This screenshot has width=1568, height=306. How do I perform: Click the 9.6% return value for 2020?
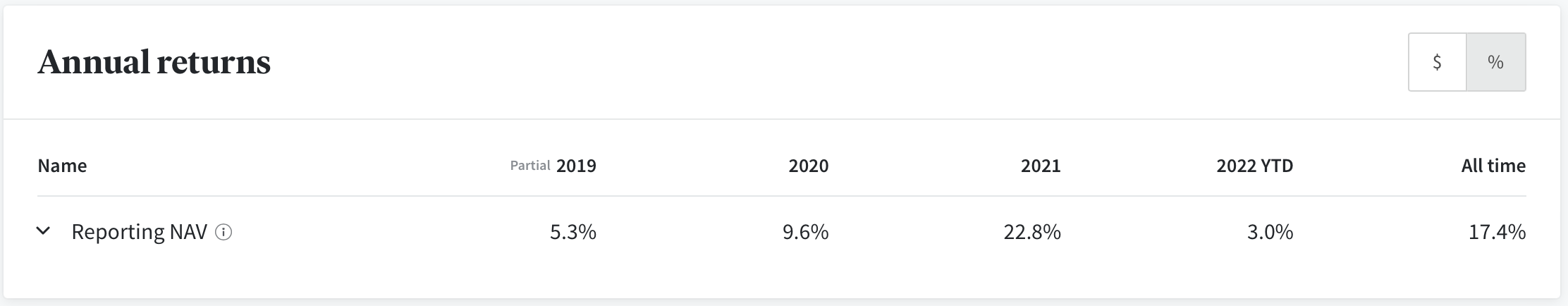[x=805, y=232]
